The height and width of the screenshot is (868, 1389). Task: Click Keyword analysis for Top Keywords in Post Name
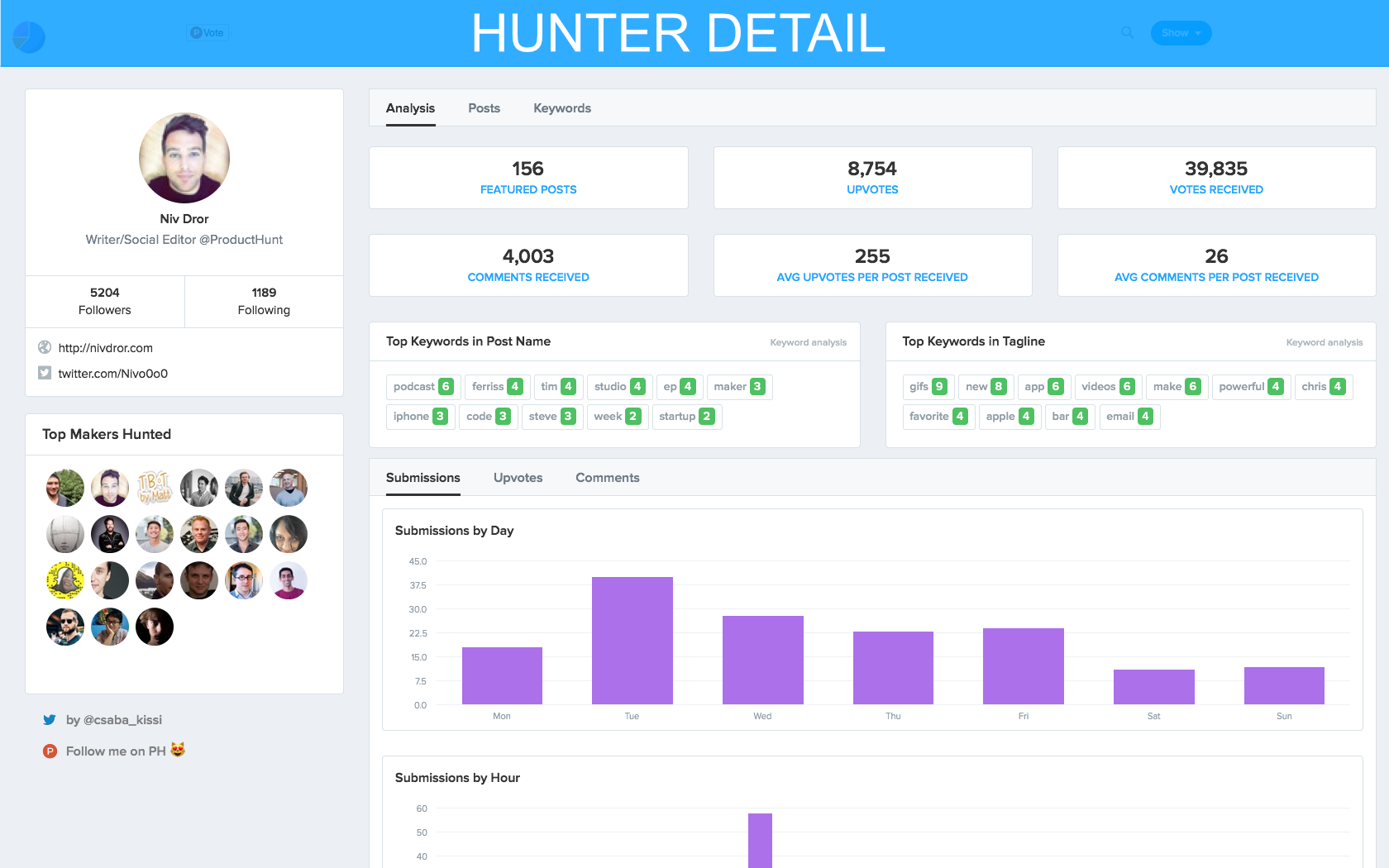click(x=808, y=341)
